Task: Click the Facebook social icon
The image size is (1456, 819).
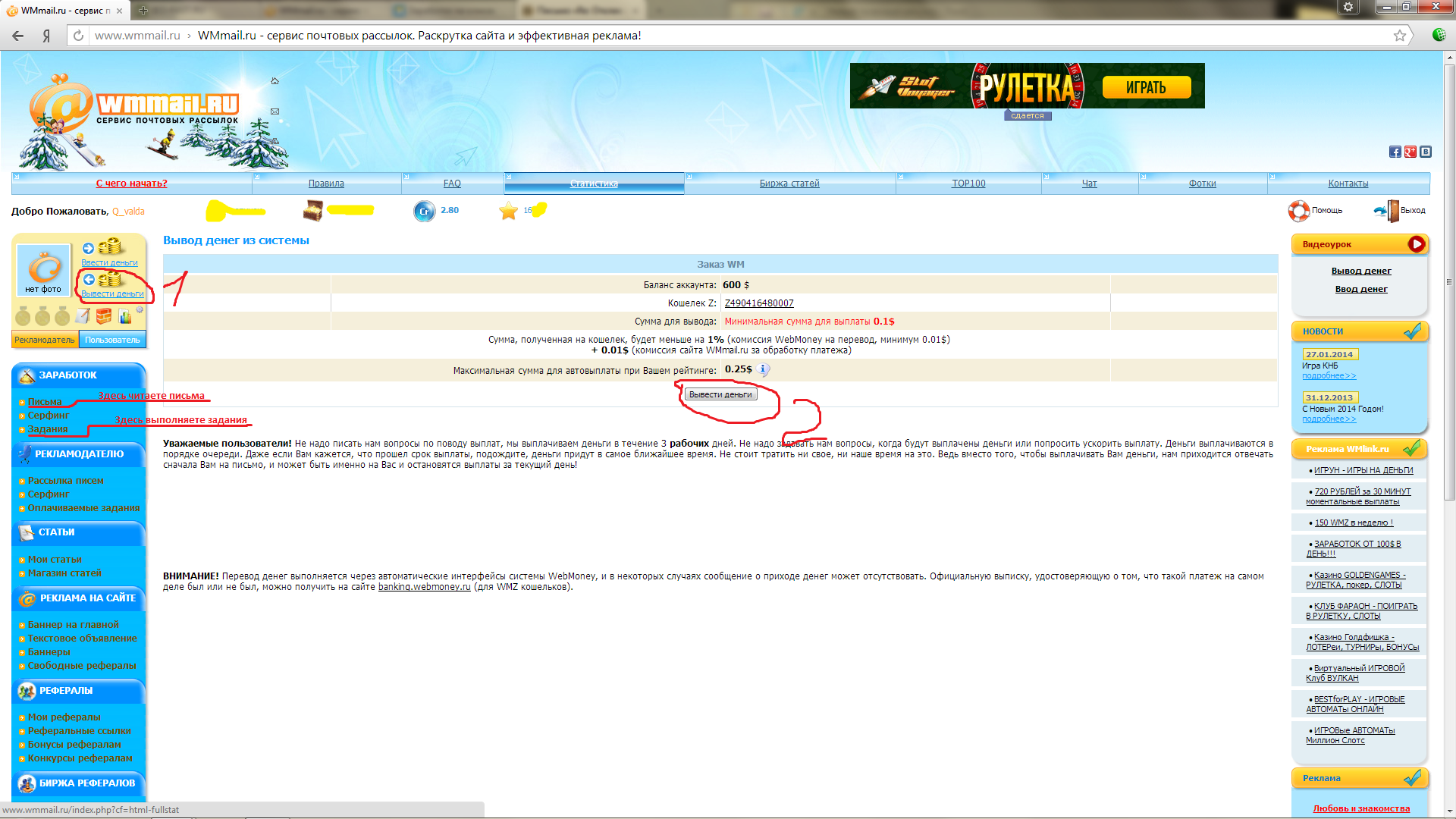Action: (1395, 152)
